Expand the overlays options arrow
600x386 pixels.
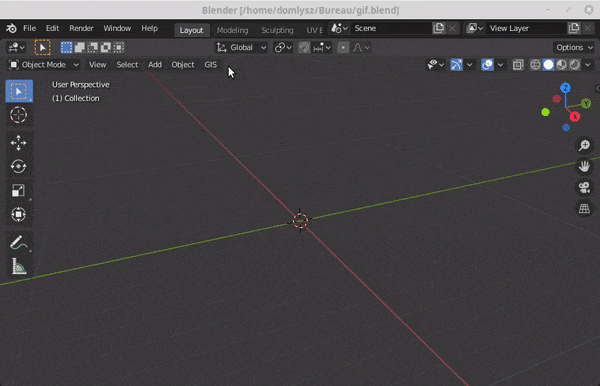click(x=500, y=65)
